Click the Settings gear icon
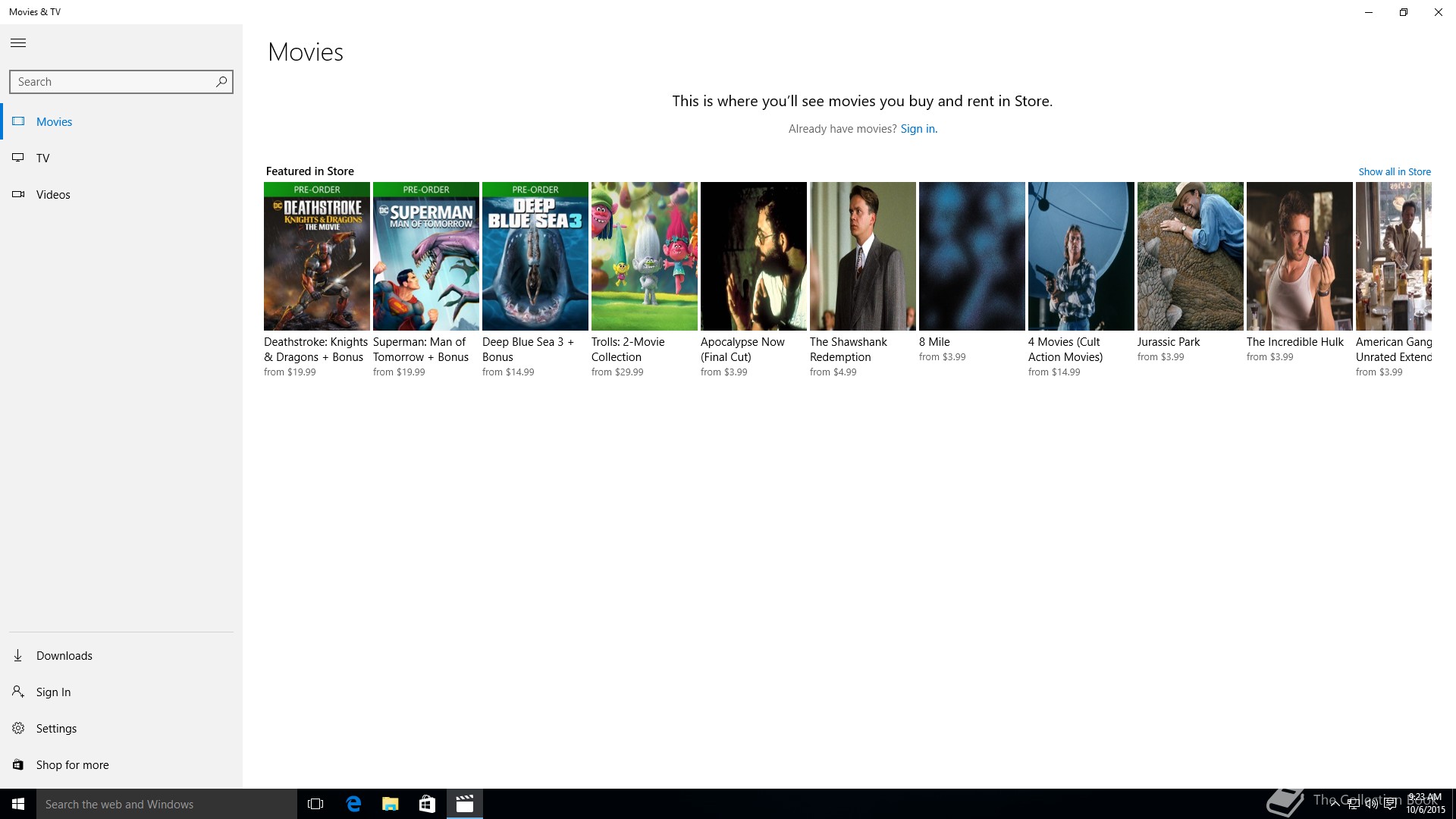This screenshot has height=819, width=1456. pos(18,728)
